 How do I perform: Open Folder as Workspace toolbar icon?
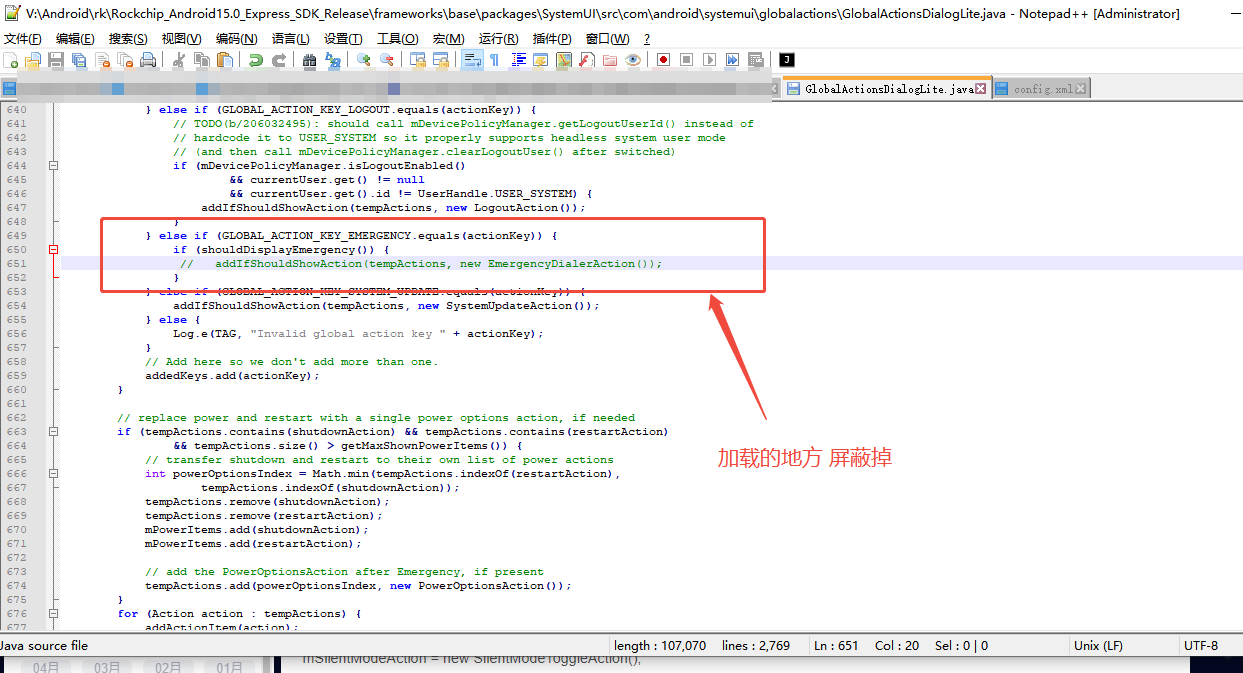point(609,60)
